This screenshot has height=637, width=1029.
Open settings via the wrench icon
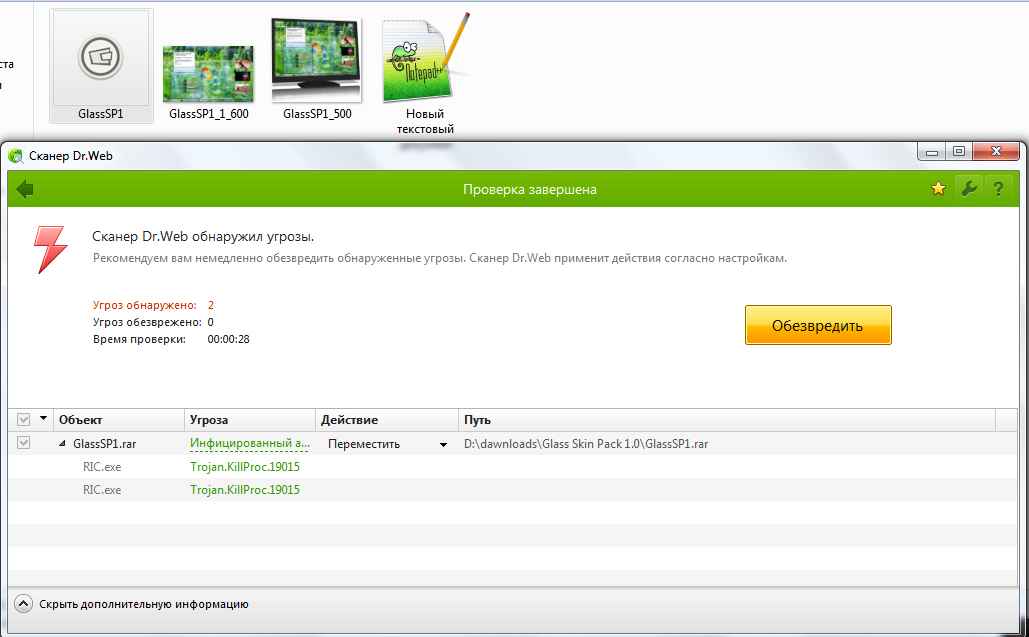(x=967, y=189)
